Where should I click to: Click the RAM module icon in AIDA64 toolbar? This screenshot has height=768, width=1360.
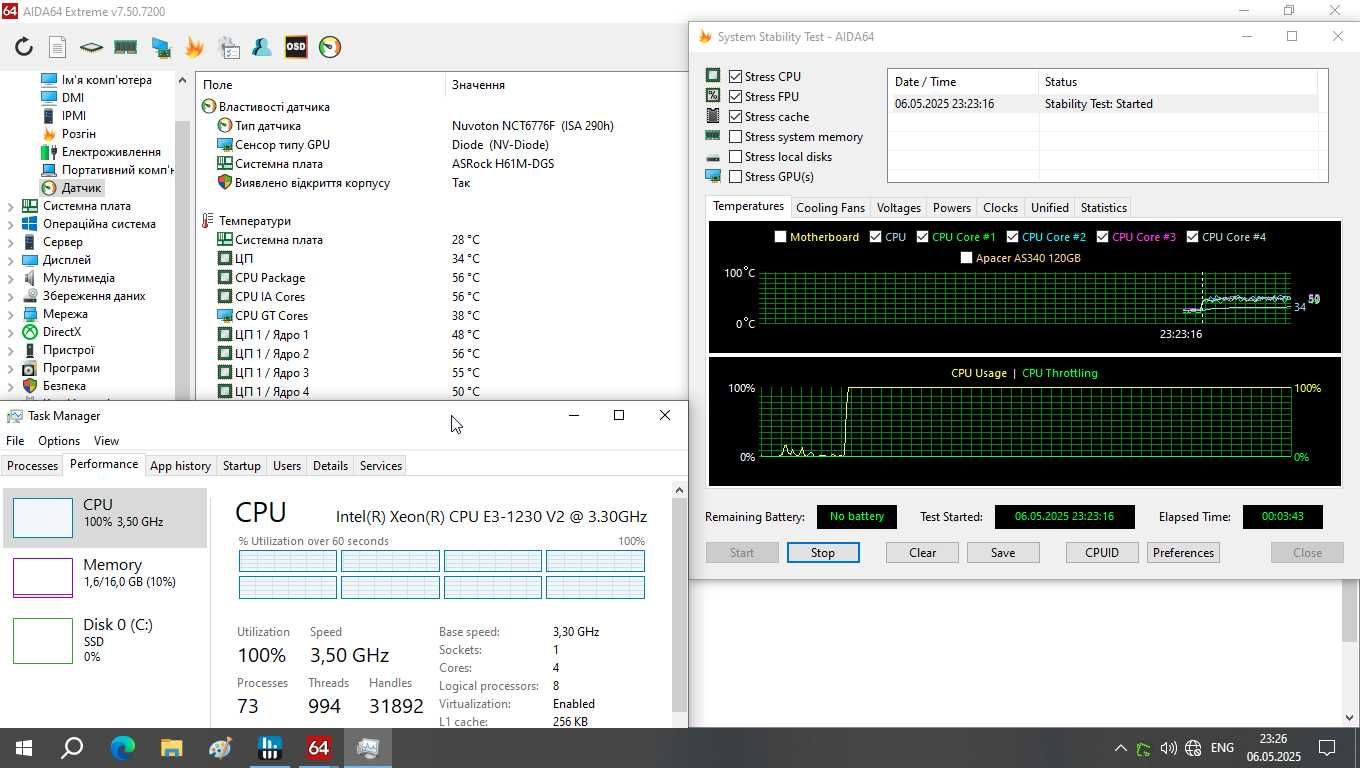tap(125, 47)
